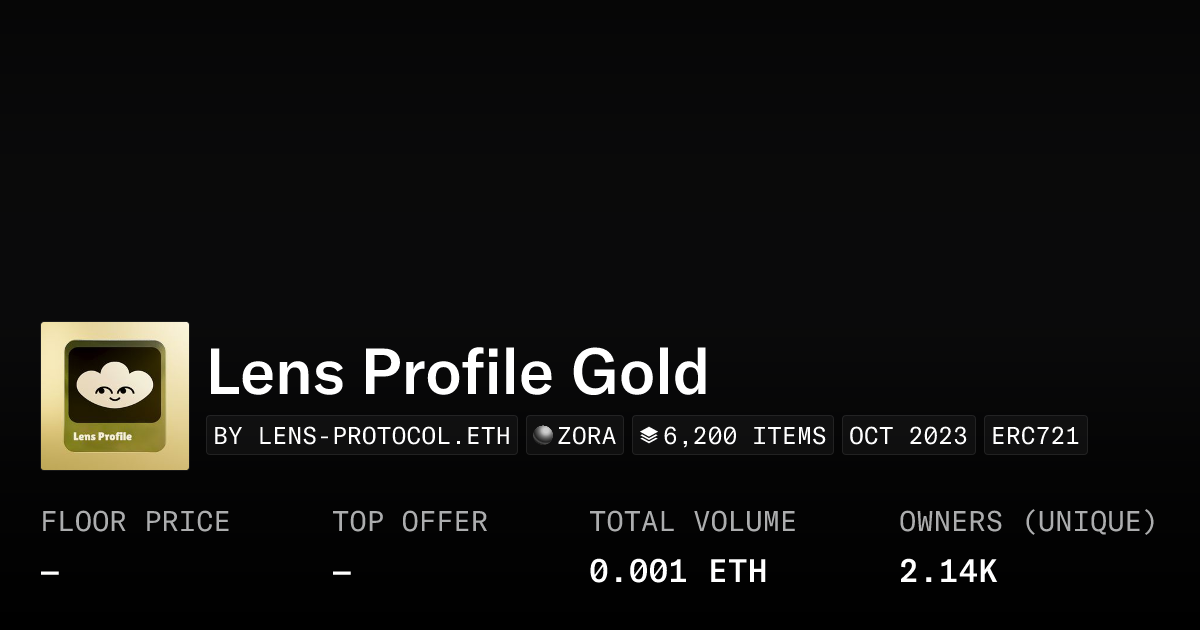Click the top offer dash value
The image size is (1200, 630).
click(x=341, y=573)
